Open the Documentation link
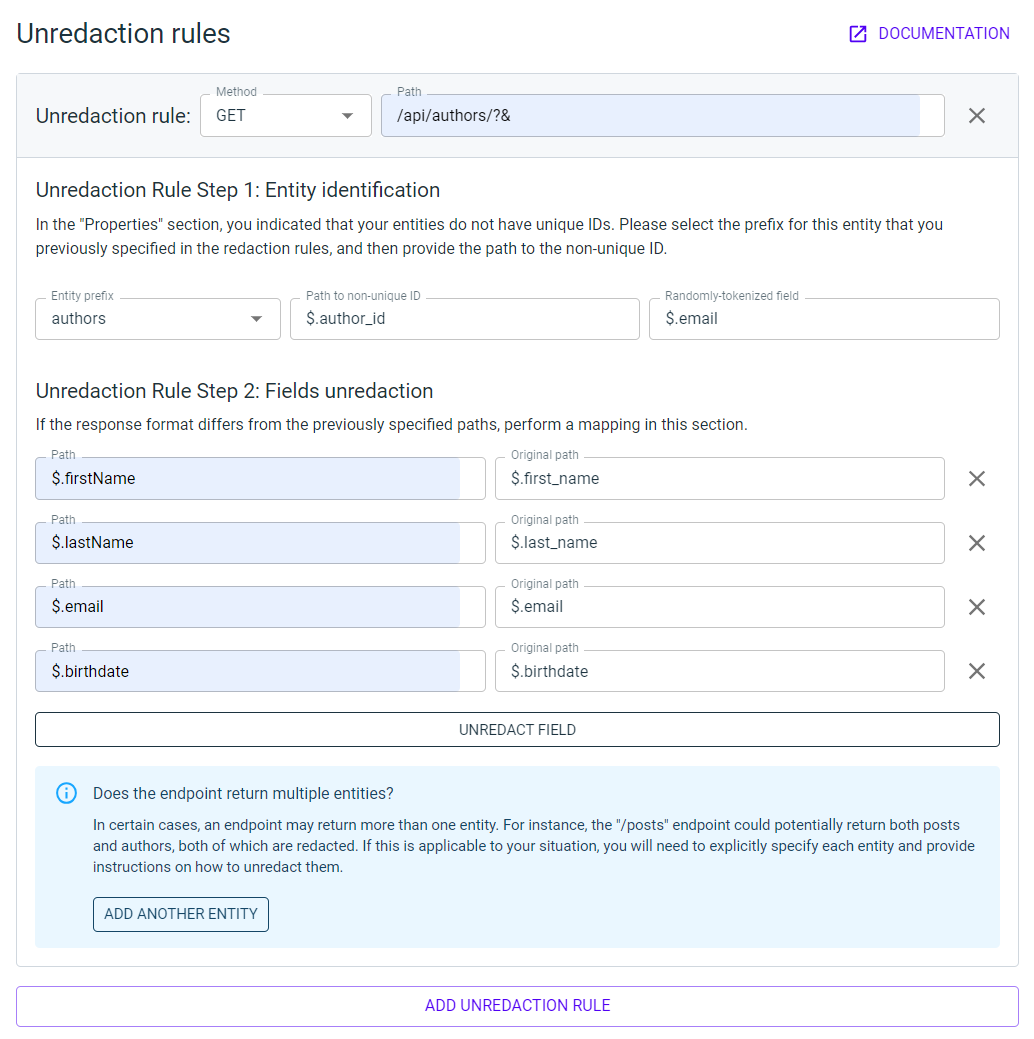 pyautogui.click(x=943, y=34)
